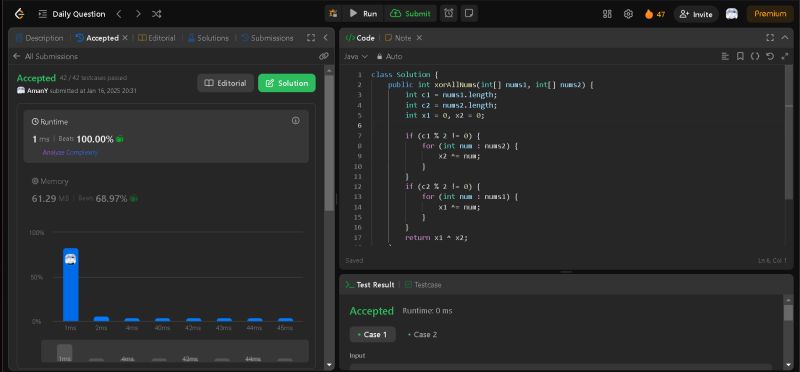Select the Memory stats section
800x372 pixels.
[x=166, y=190]
